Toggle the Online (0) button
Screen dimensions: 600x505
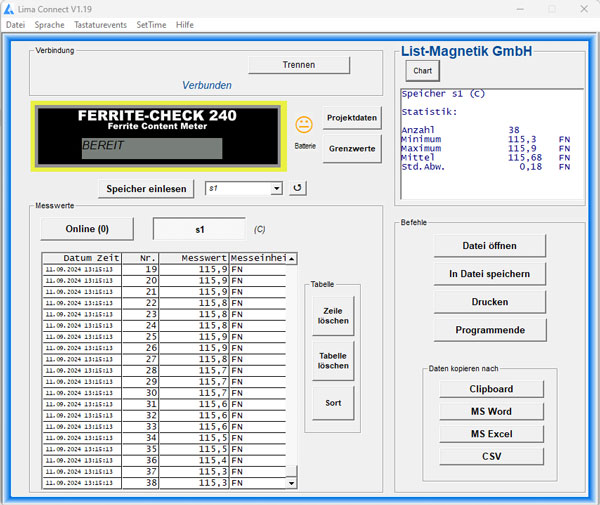pyautogui.click(x=87, y=229)
